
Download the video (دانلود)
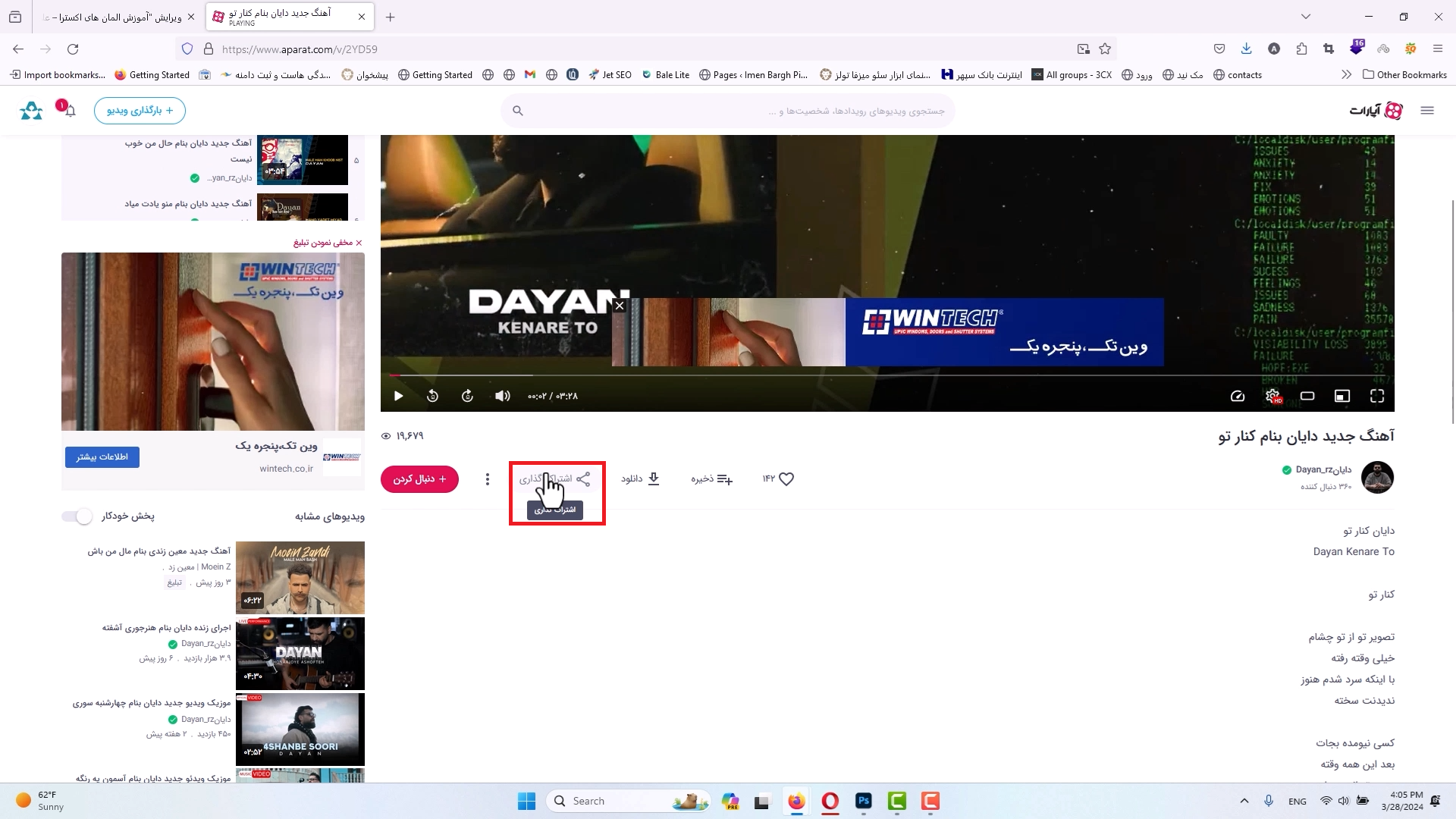(x=641, y=479)
